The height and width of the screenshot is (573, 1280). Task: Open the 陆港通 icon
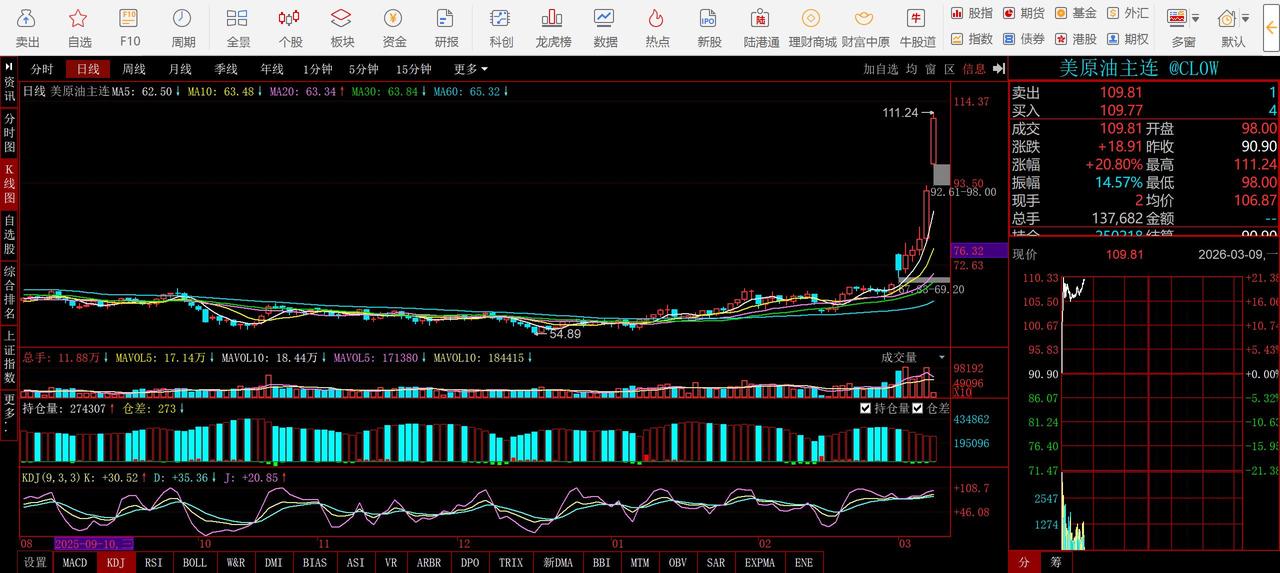761,27
